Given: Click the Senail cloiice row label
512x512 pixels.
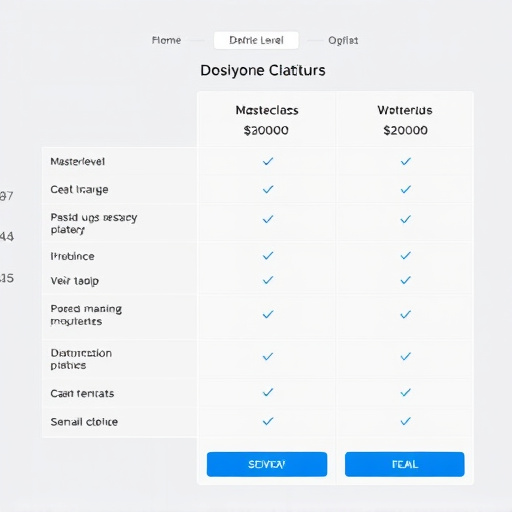Looking at the screenshot, I should tap(84, 422).
